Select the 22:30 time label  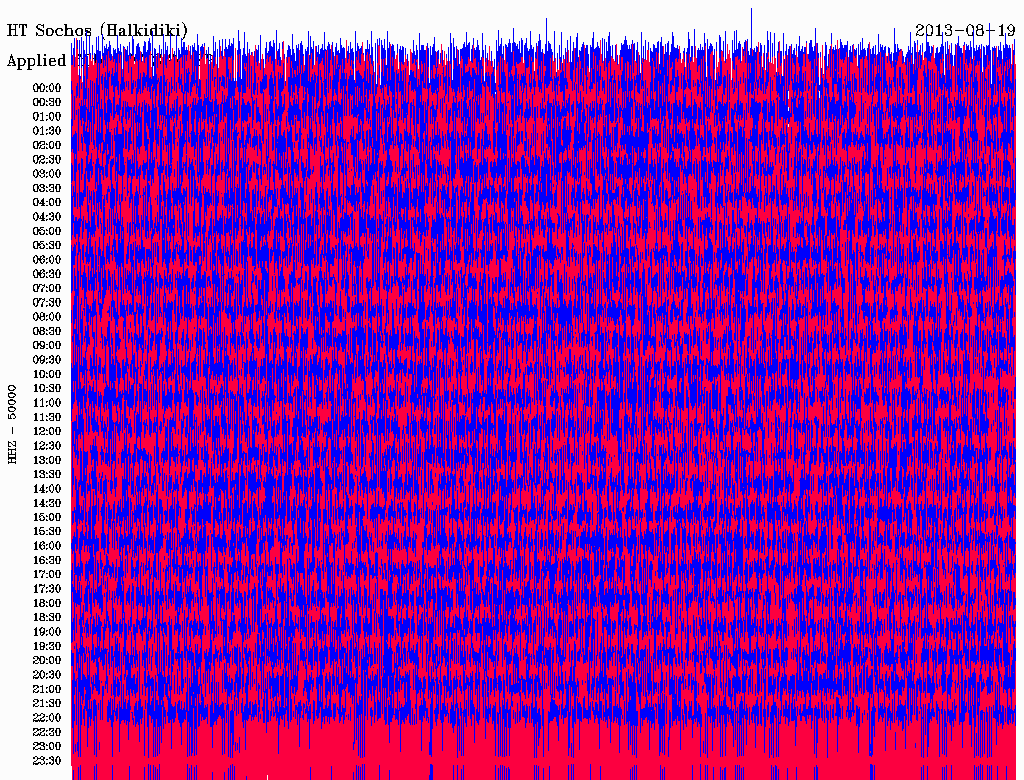tap(46, 732)
